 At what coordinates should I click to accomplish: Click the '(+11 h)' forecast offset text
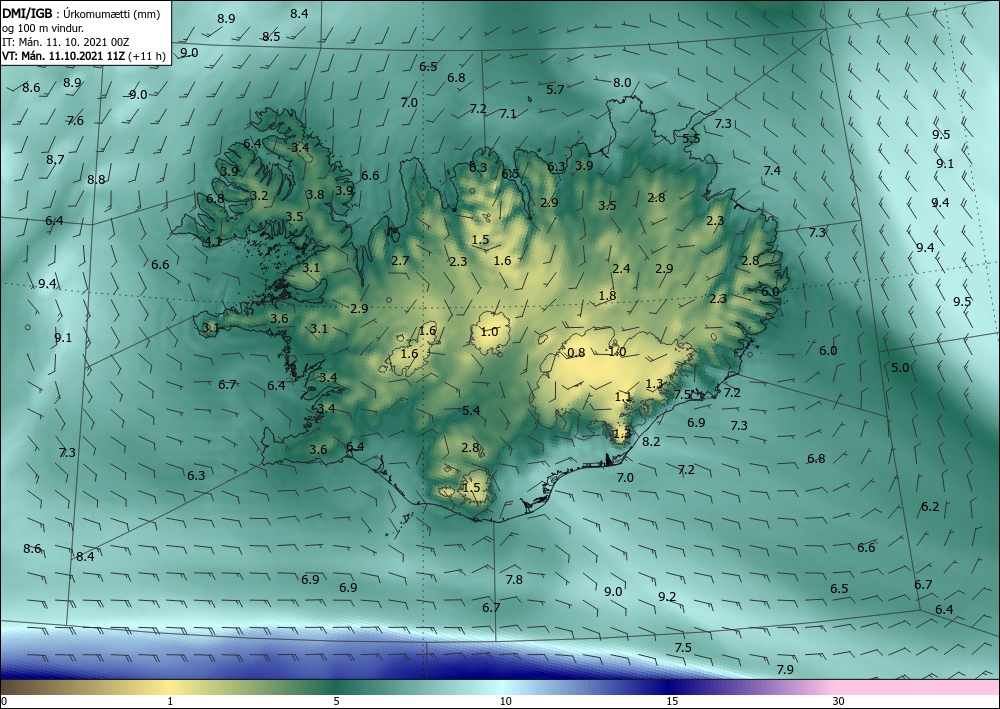(x=147, y=56)
